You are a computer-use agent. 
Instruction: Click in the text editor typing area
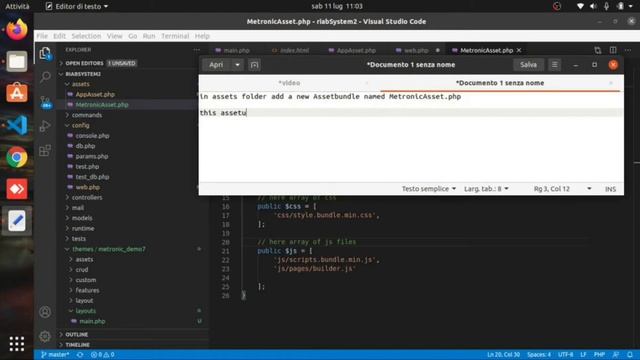pos(411,137)
